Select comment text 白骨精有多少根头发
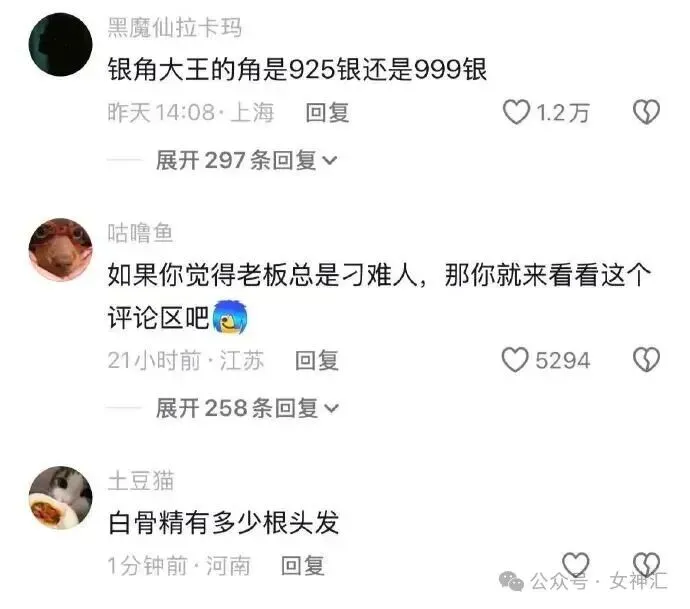Viewport: 690px width, 609px height. tap(224, 523)
